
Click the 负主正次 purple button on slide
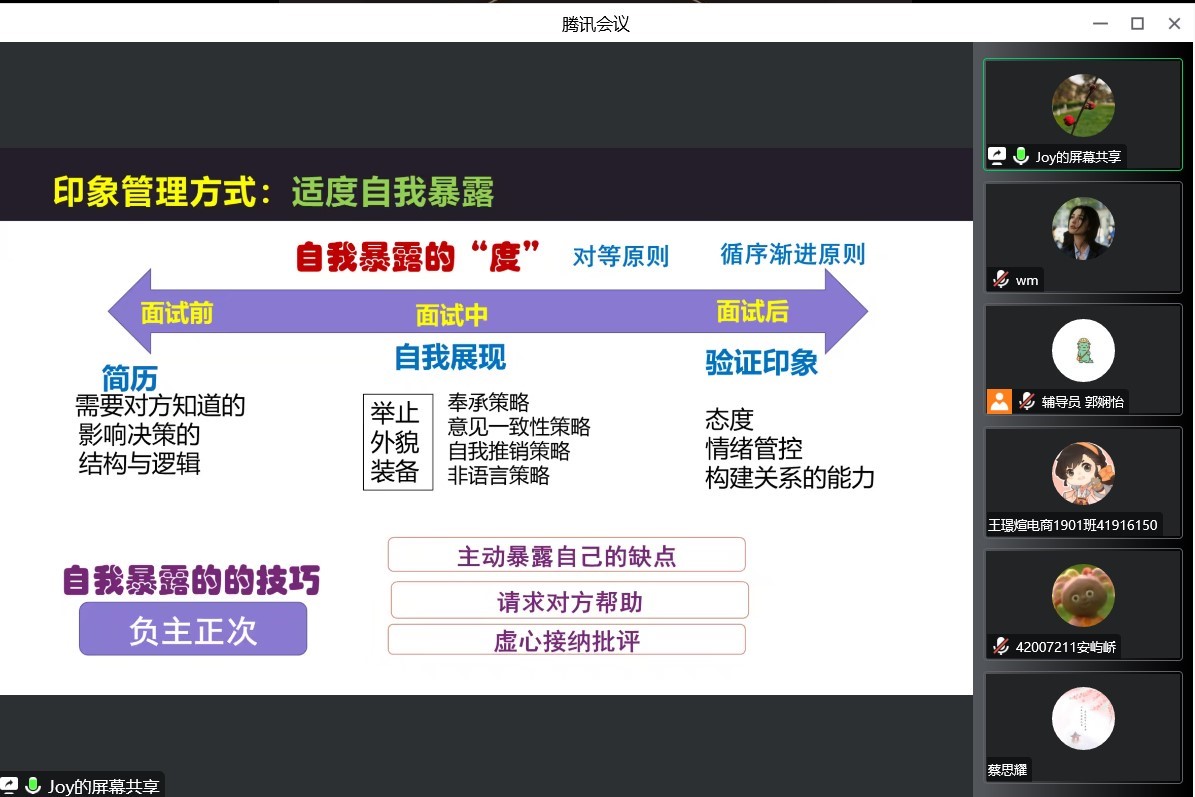pyautogui.click(x=193, y=629)
